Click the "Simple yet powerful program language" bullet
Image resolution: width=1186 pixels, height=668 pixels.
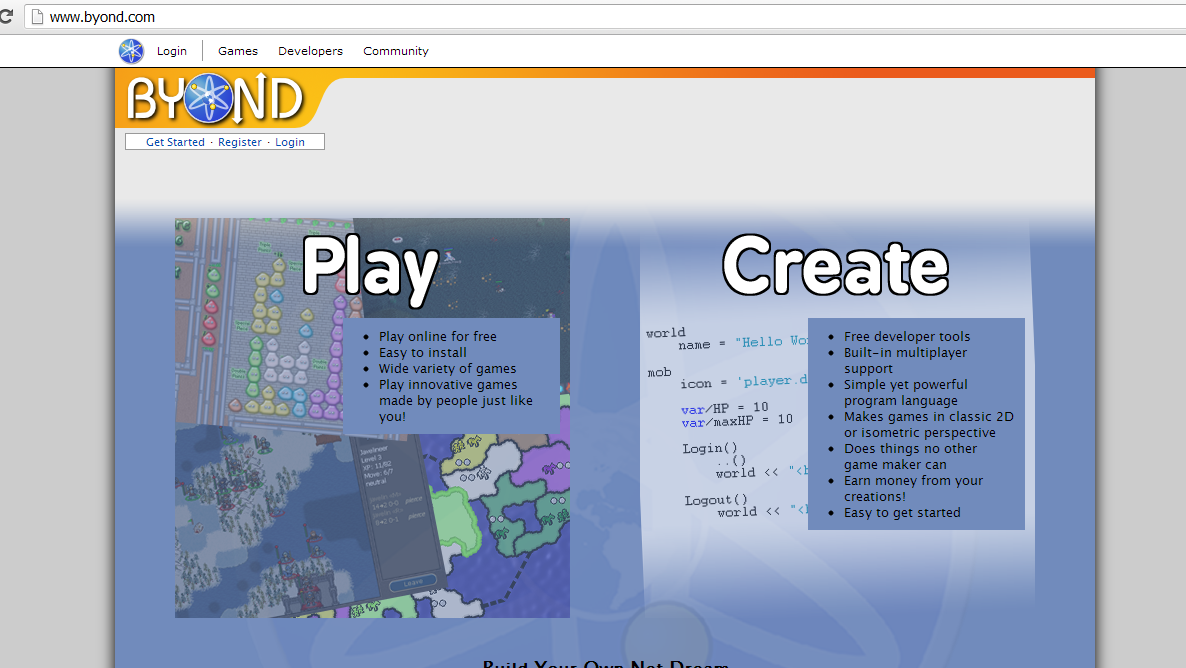tap(906, 393)
